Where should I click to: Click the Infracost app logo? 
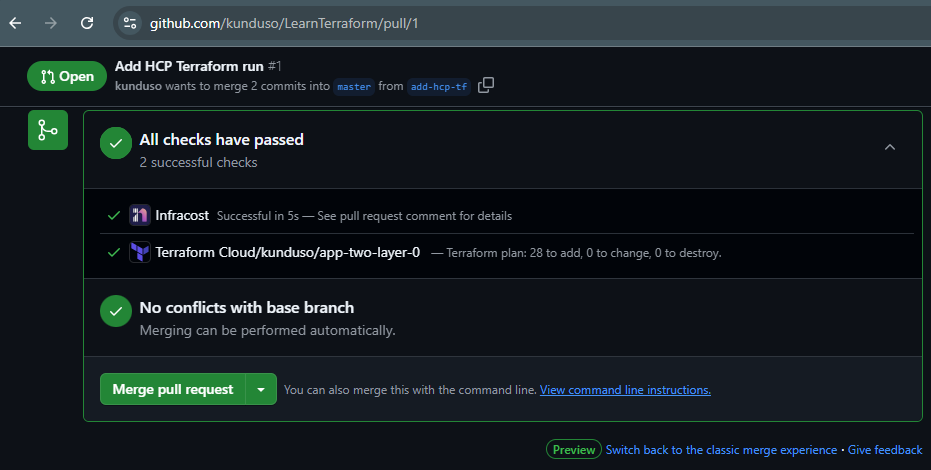click(140, 215)
